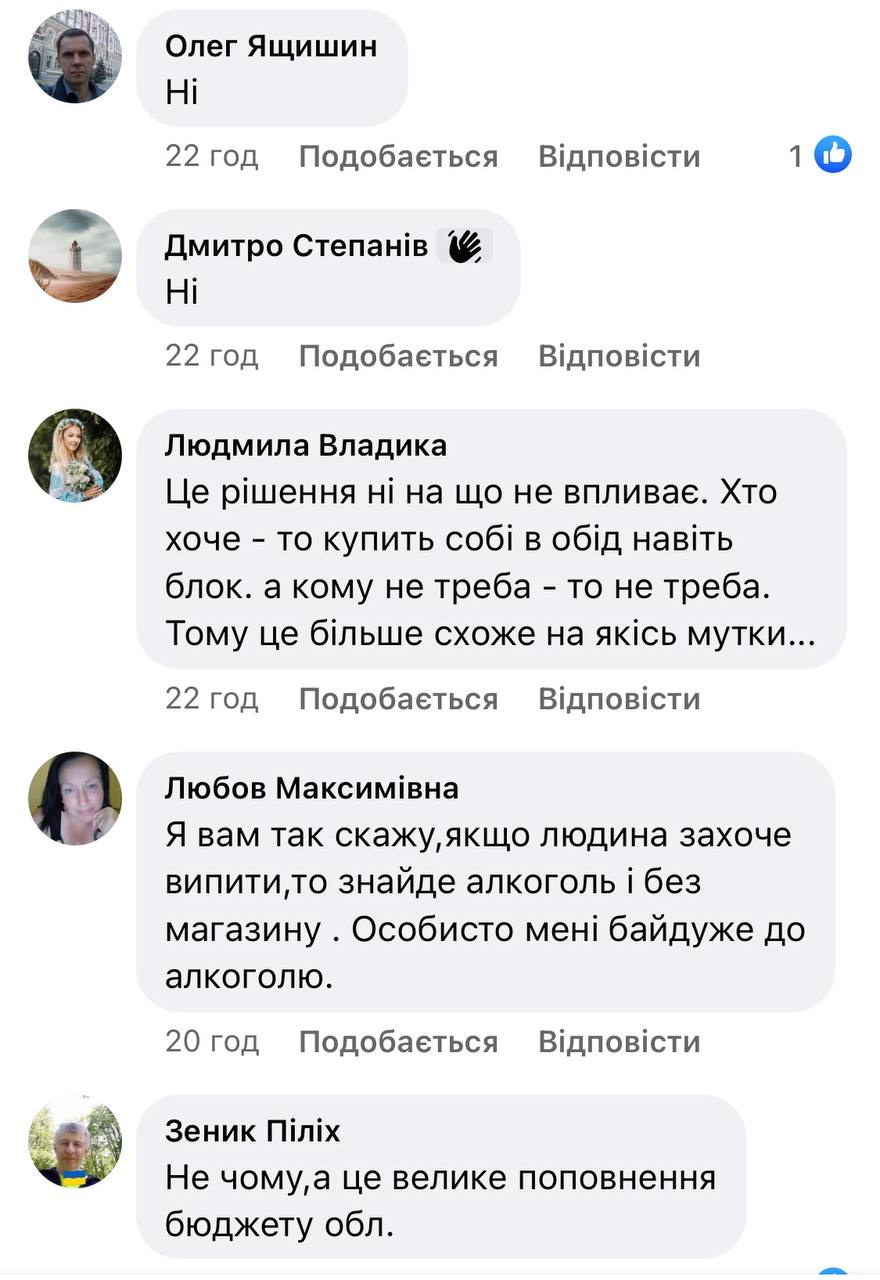Open Любов Максимівна's avatar

coord(75,798)
